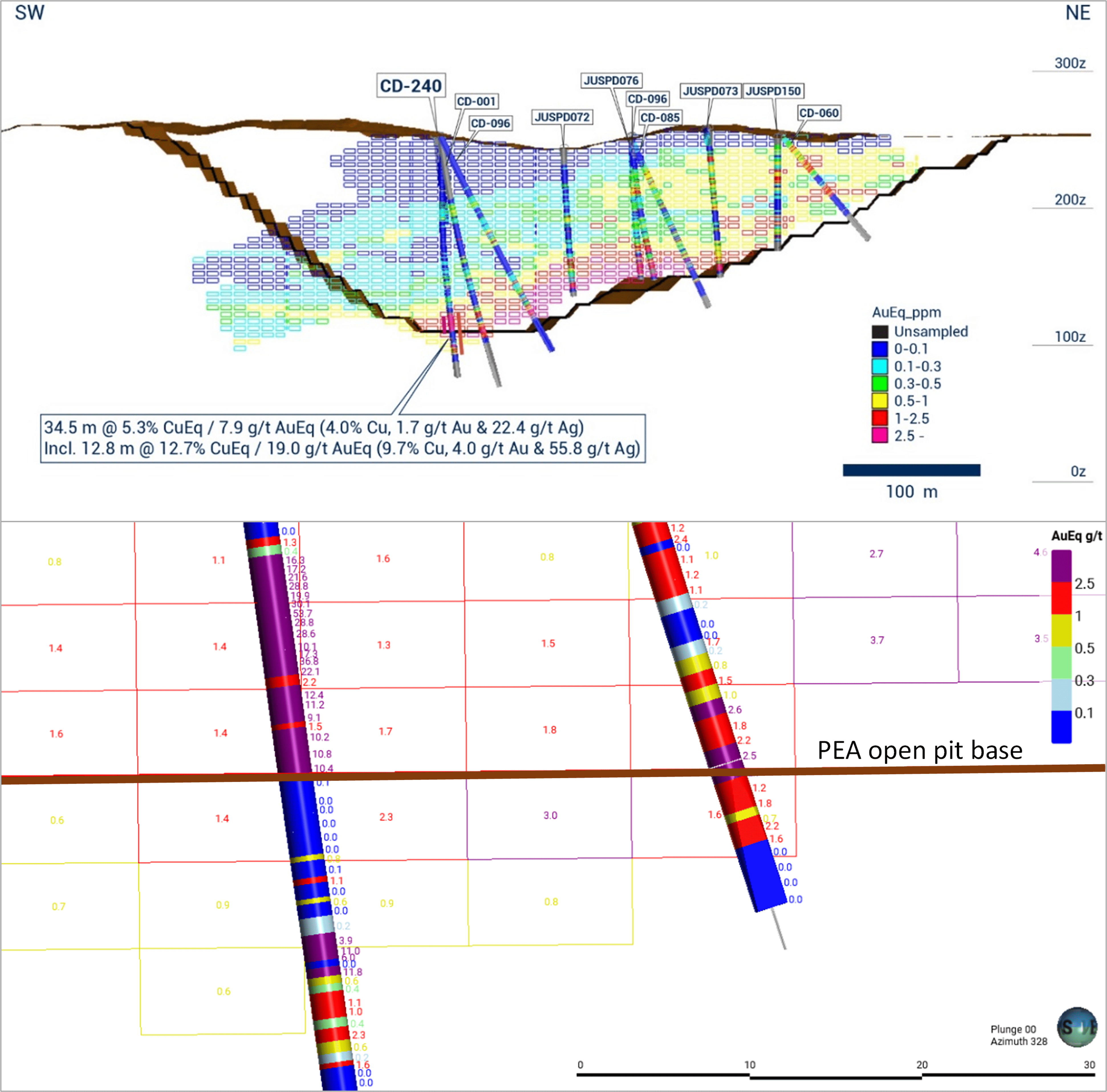
Task: Click the dark blue 100 m scale bar
Action: click(x=911, y=470)
